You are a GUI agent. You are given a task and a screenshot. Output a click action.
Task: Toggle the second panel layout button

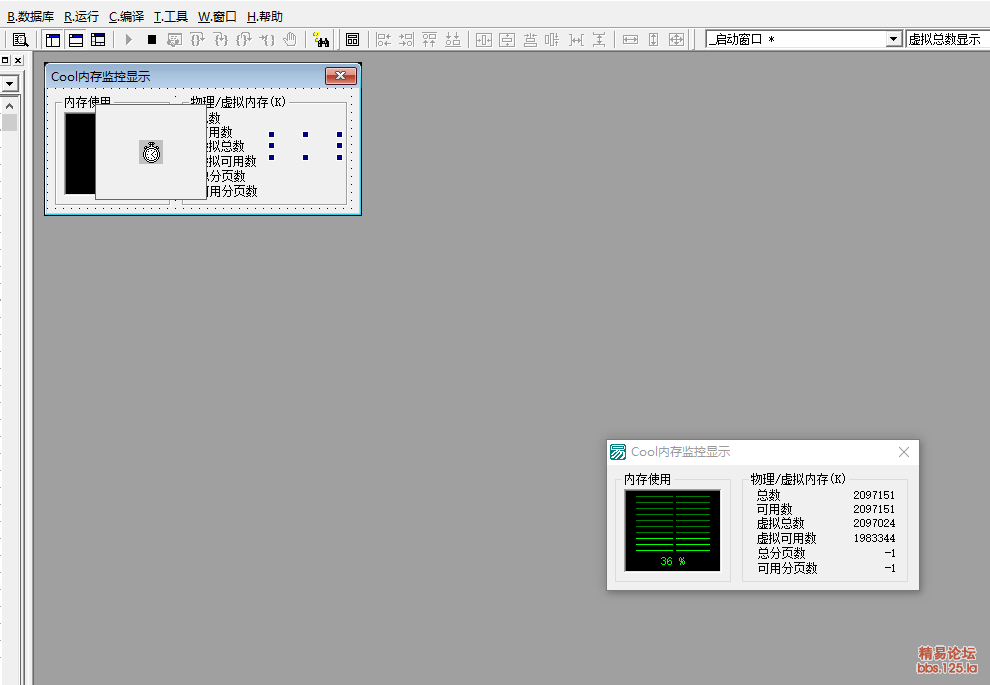click(75, 39)
